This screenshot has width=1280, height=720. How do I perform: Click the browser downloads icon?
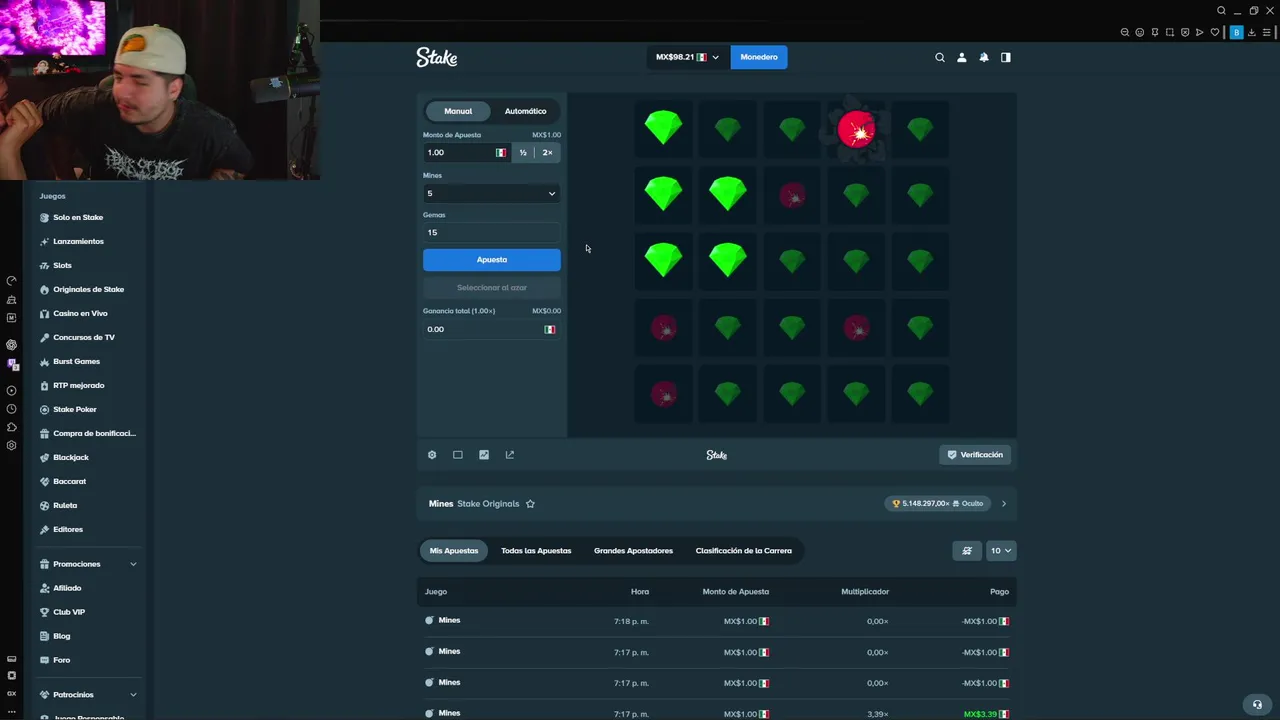(1251, 32)
